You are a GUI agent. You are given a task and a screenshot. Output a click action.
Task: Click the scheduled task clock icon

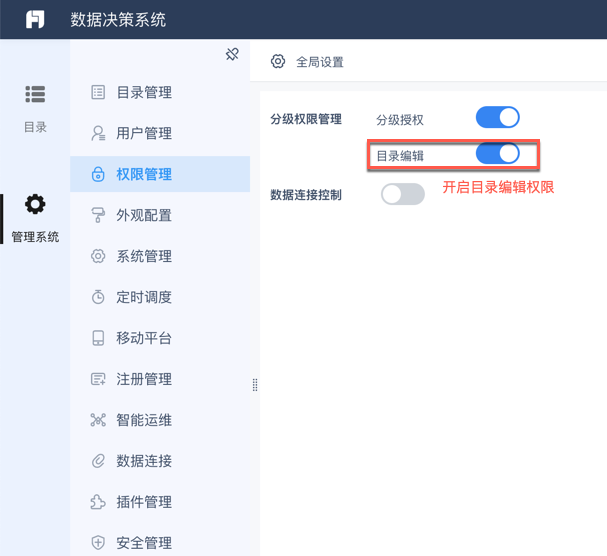coord(98,297)
